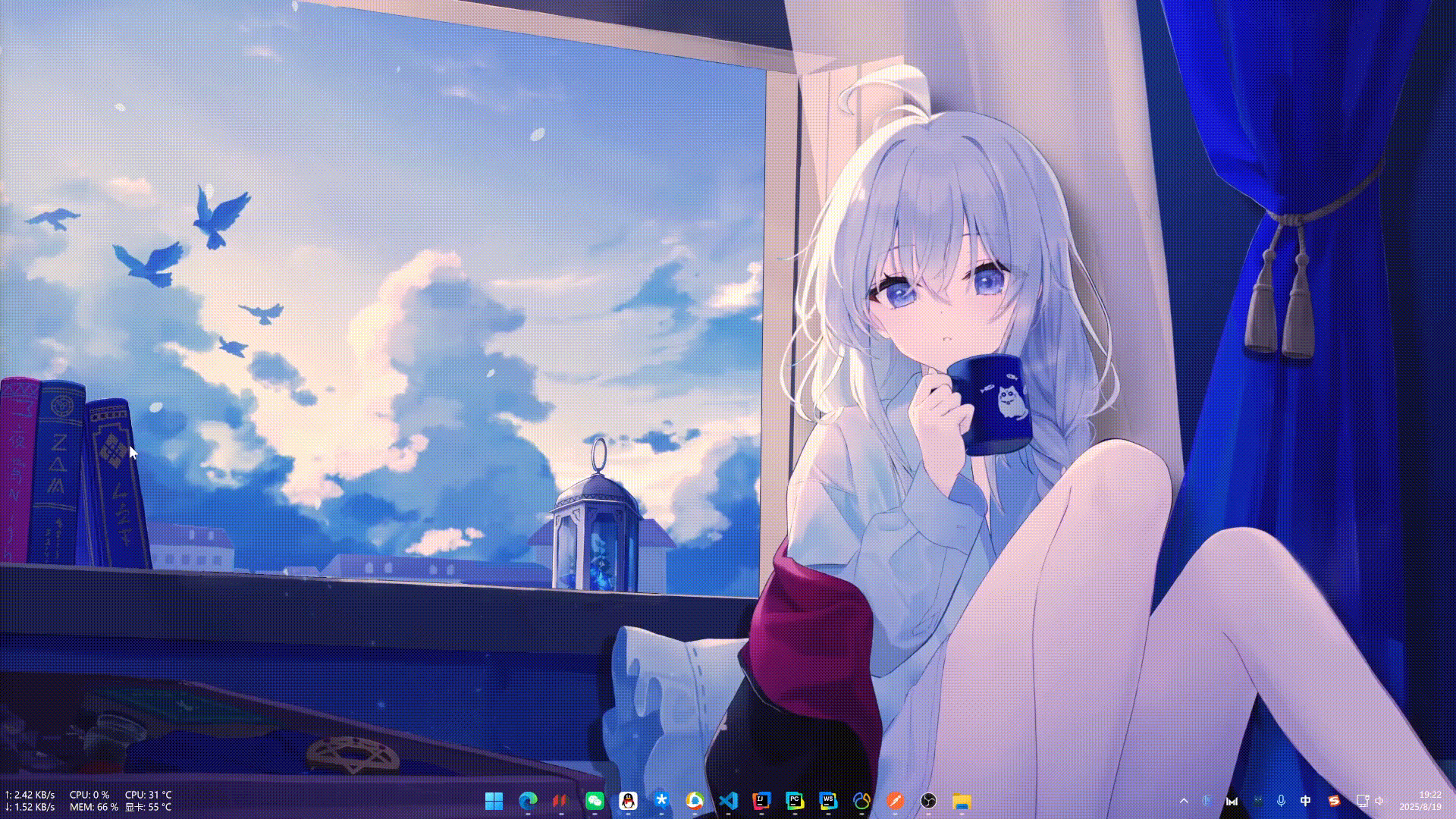Viewport: 1456px width, 819px height.
Task: Toggle Chinese/English input via the 中 indicator
Action: point(1306,801)
